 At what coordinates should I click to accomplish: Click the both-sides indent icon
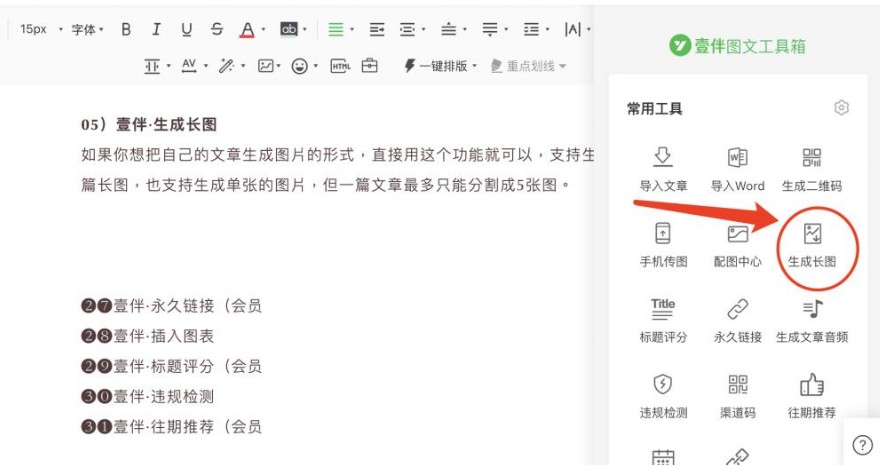tap(407, 29)
